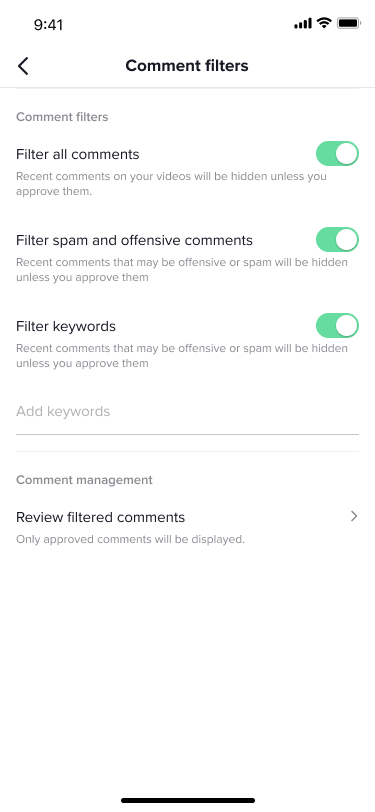Tap the battery indicator icon
Viewport: 375px width, 812px height.
[348, 23]
